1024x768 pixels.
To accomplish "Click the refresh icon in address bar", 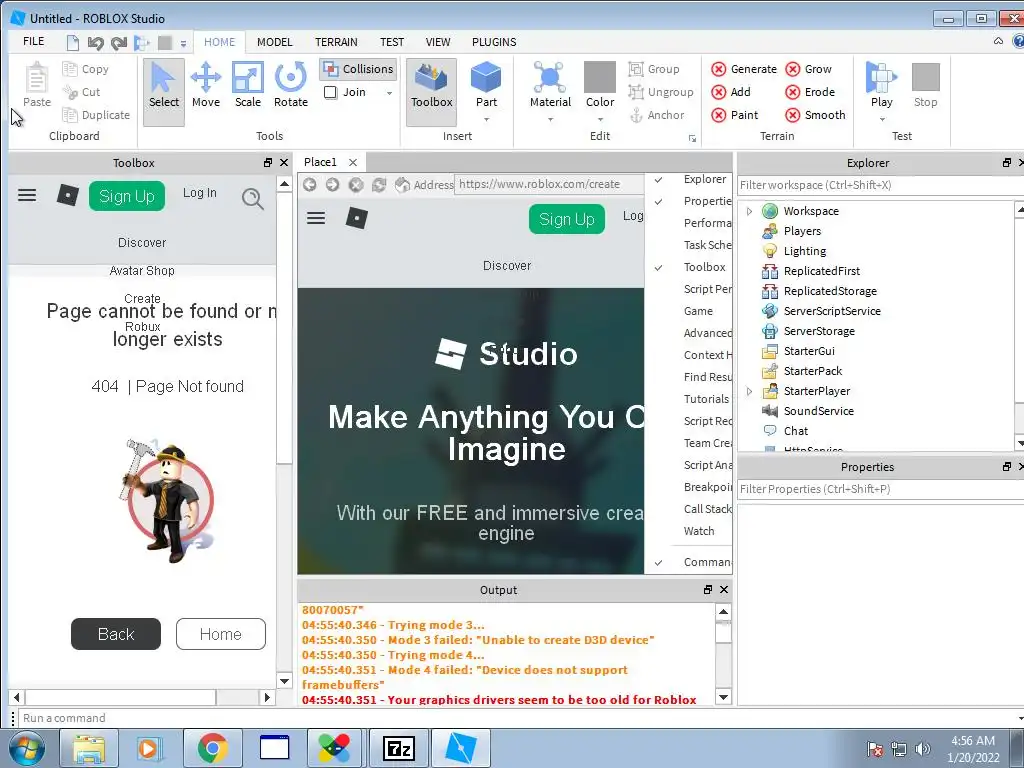I will coord(379,185).
